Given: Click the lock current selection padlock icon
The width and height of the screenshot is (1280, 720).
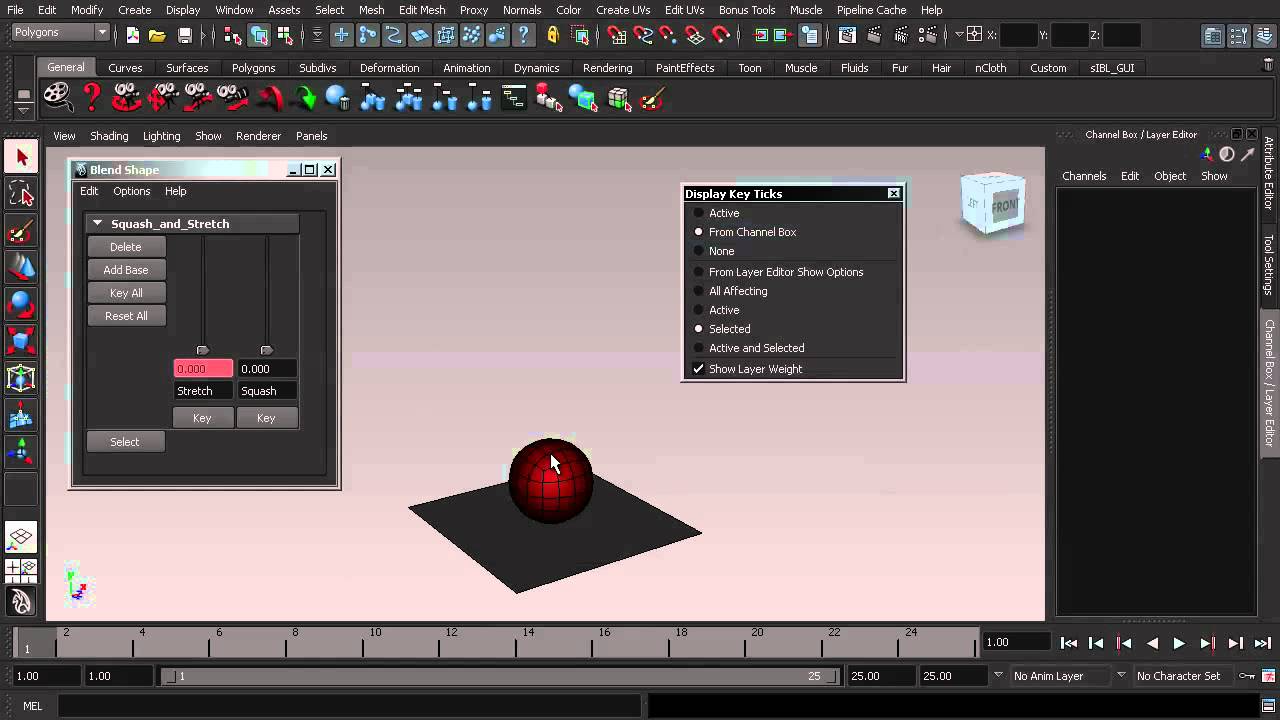Looking at the screenshot, I should pos(553,35).
